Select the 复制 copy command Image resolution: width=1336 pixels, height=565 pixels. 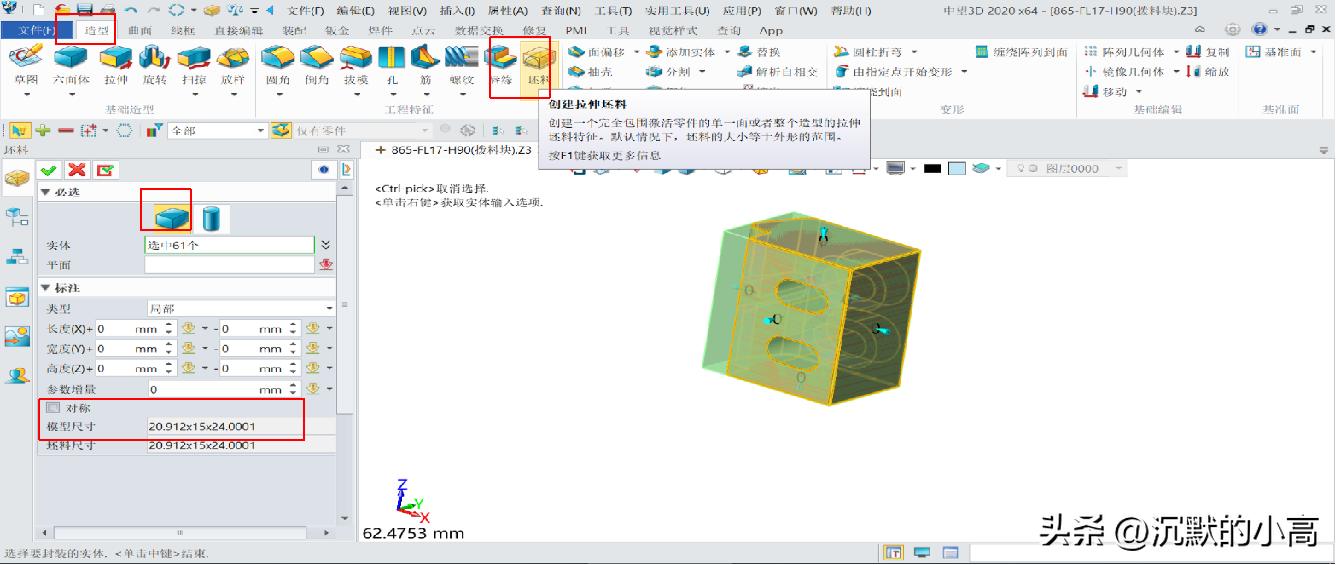1207,52
